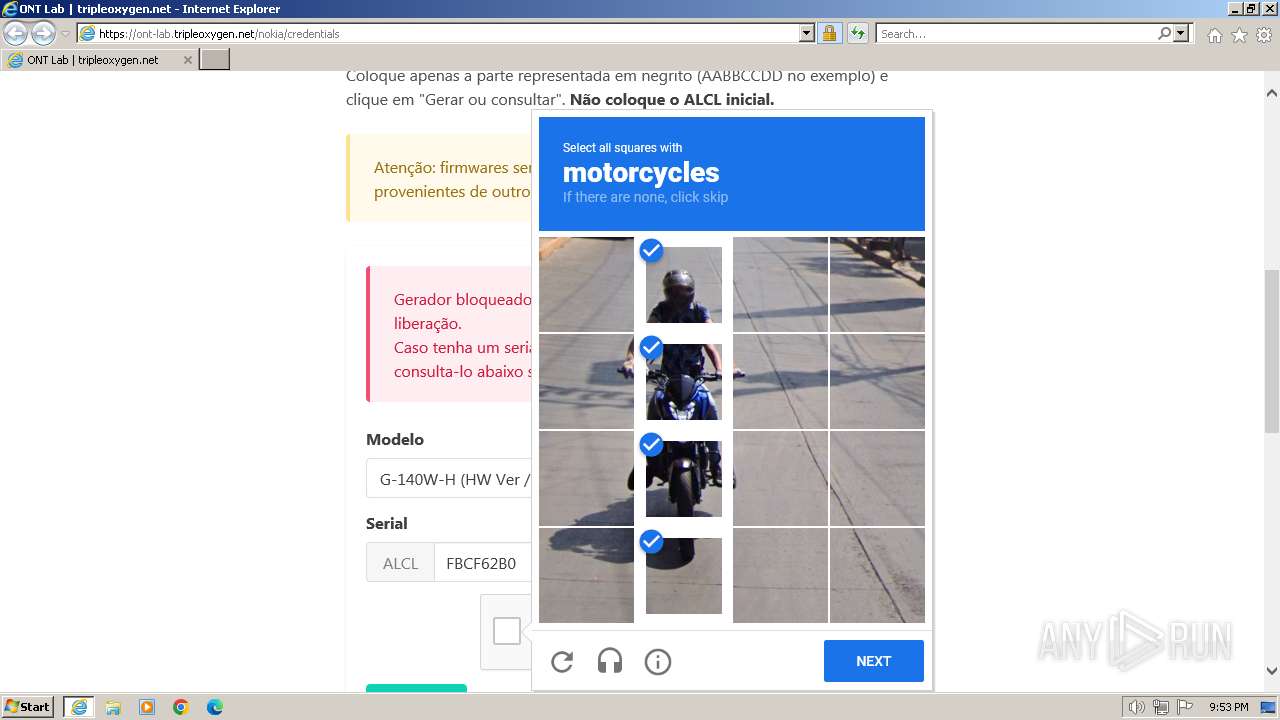Click the security lock icon
Viewport: 1280px width, 720px height.
click(x=829, y=33)
